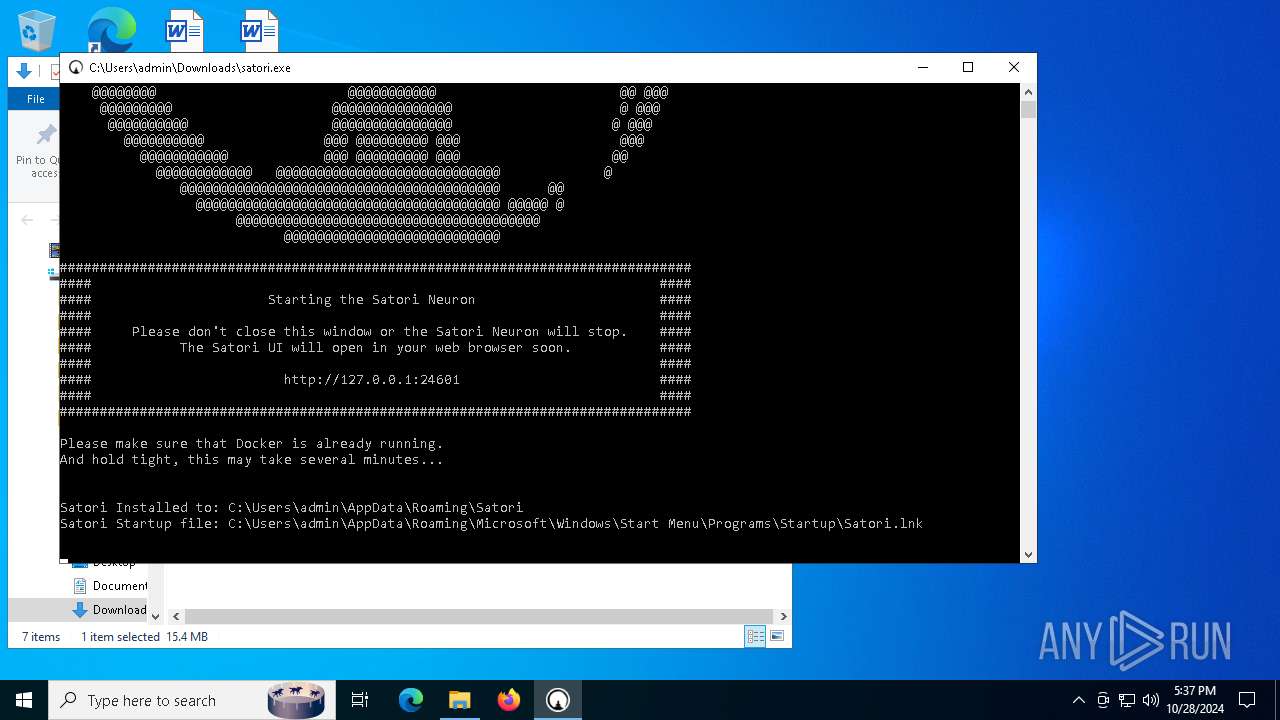Open the File tab in File Explorer
Screen dimensions: 1280x720
[x=35, y=99]
